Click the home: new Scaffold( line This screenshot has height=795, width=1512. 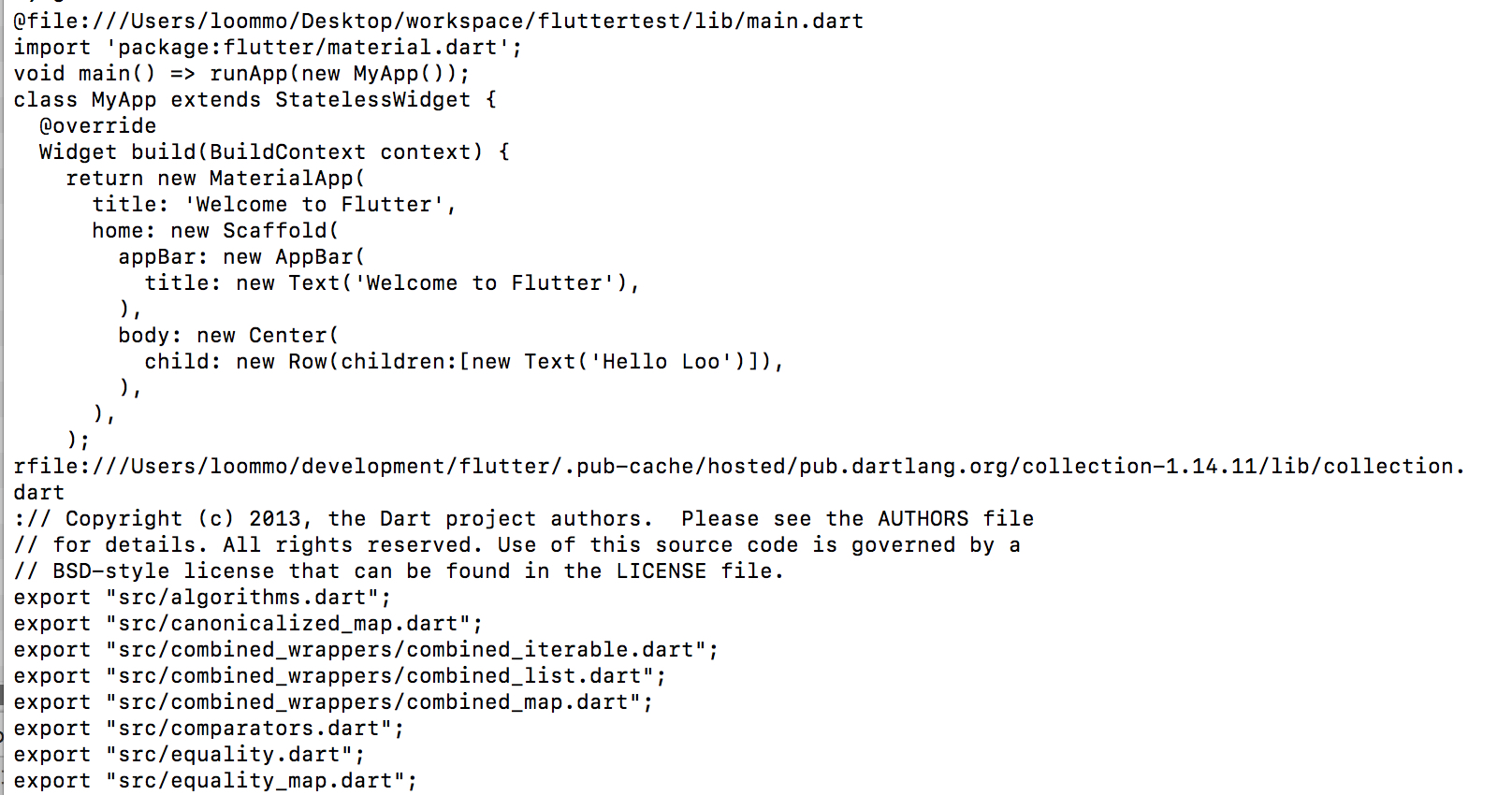(215, 231)
